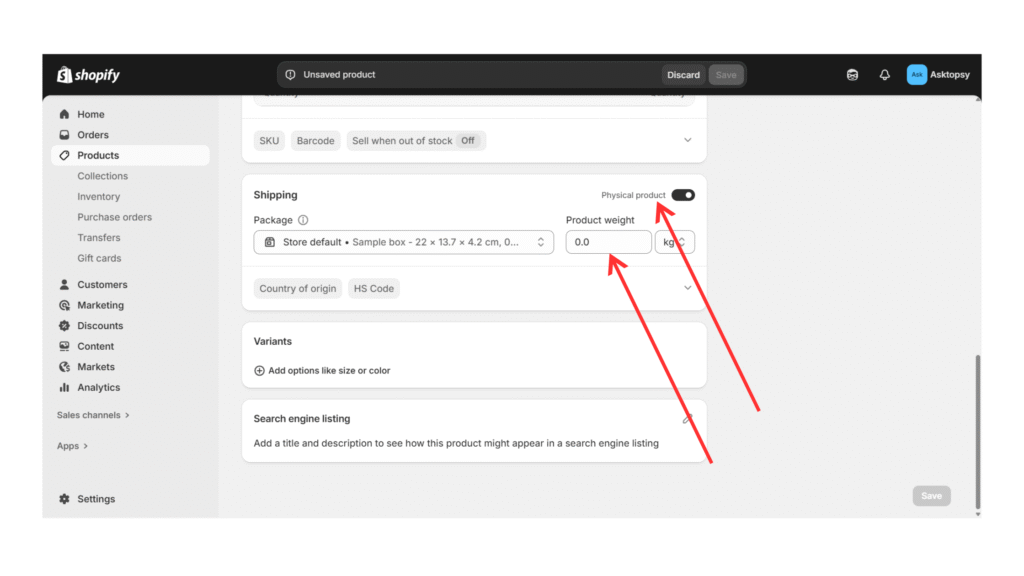This screenshot has height=576, width=1024.
Task: Expand the Country of origin section chevron
Action: (687, 288)
